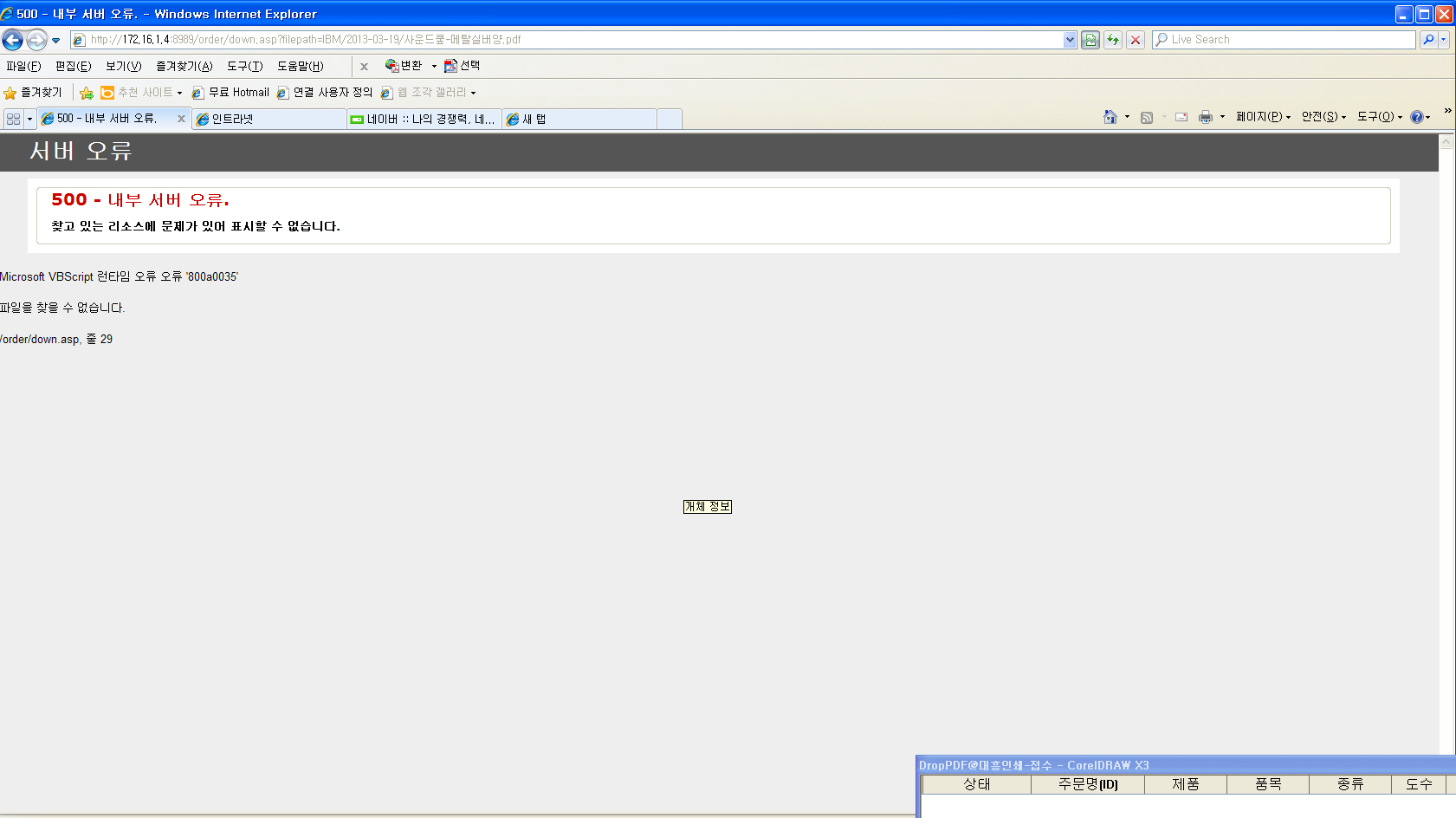The width and height of the screenshot is (1456, 818).
Task: Expand the address bar URL dropdown
Action: 1070,40
